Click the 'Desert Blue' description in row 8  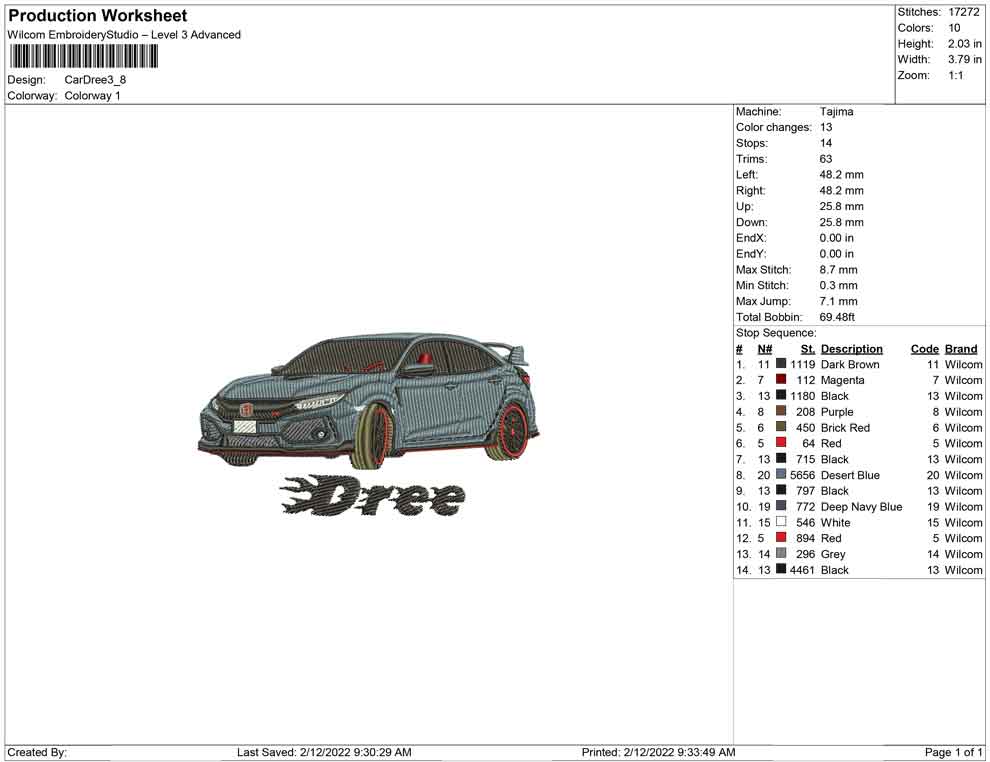click(850, 475)
